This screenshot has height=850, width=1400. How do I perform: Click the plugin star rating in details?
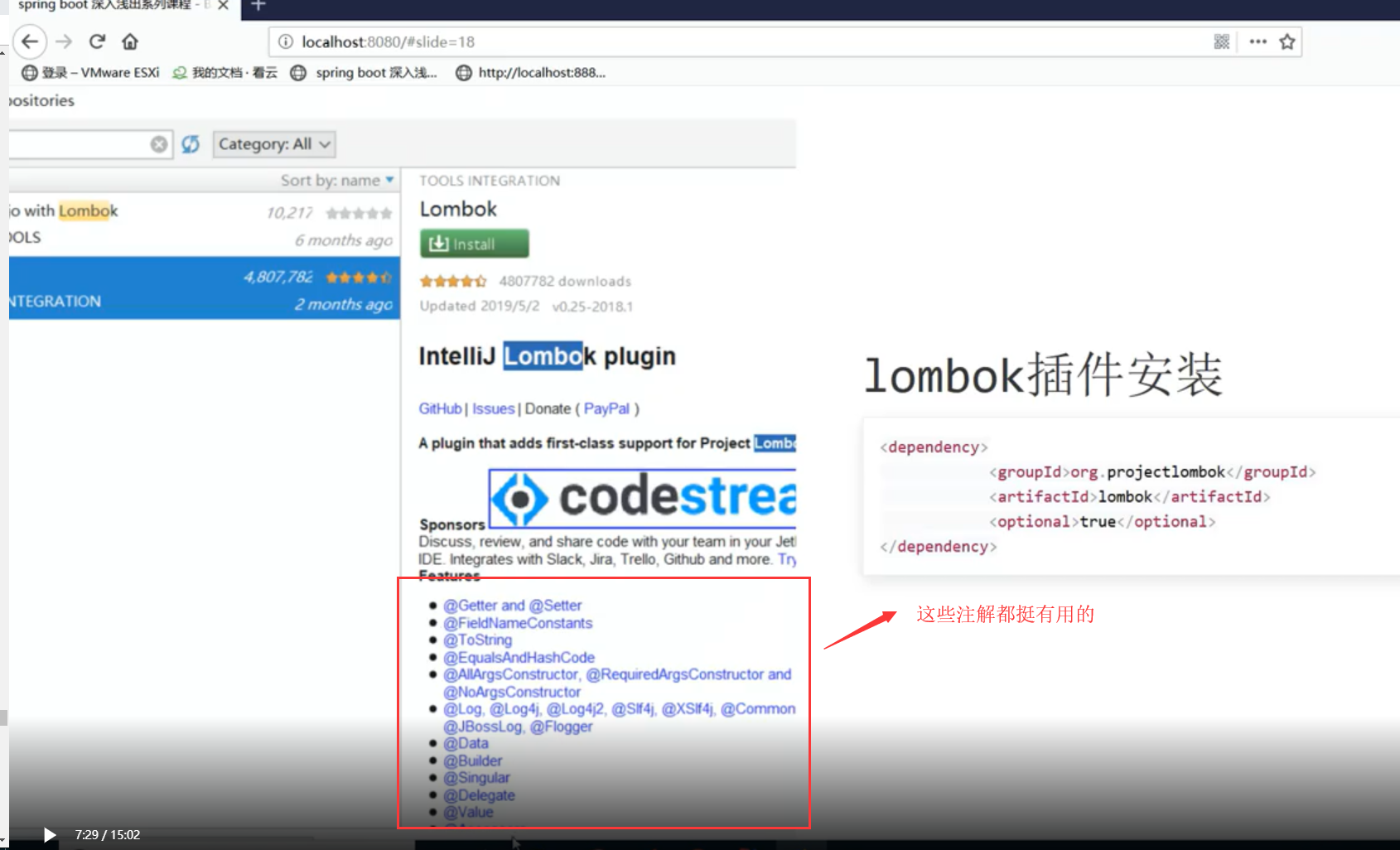453,282
